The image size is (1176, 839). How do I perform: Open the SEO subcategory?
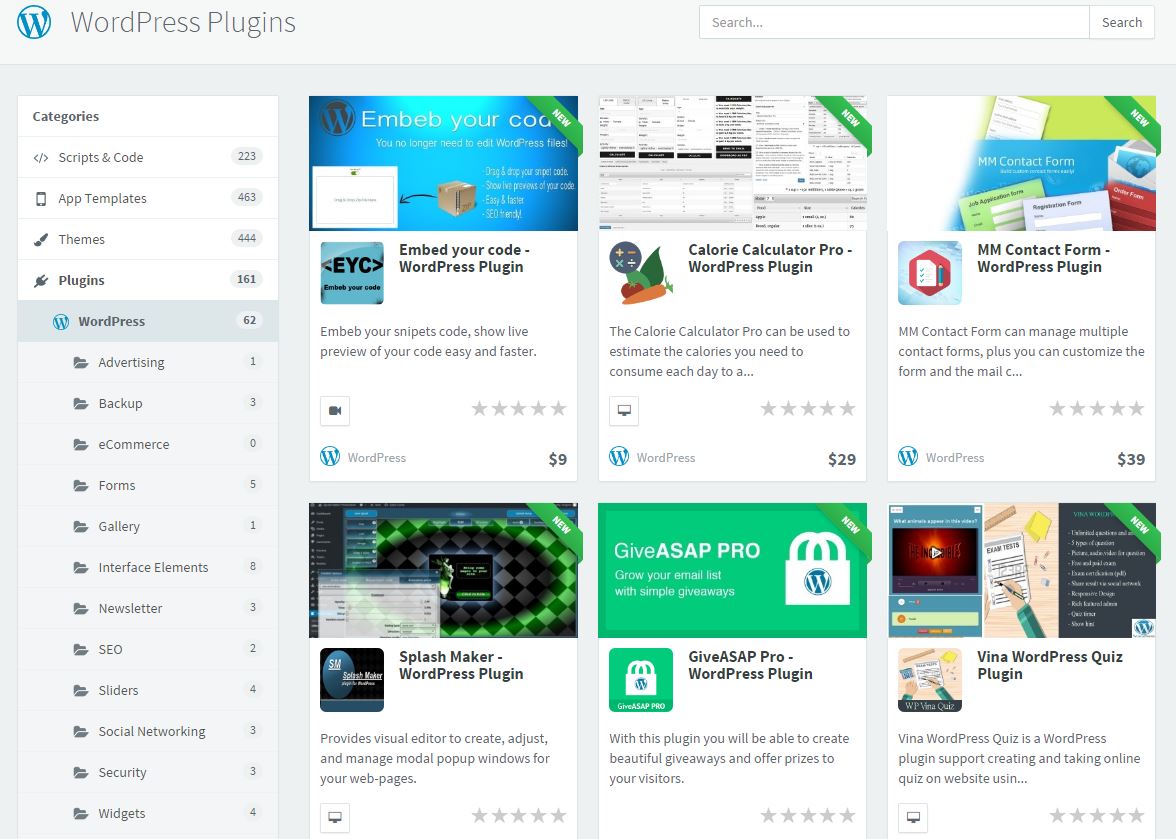tap(148, 649)
